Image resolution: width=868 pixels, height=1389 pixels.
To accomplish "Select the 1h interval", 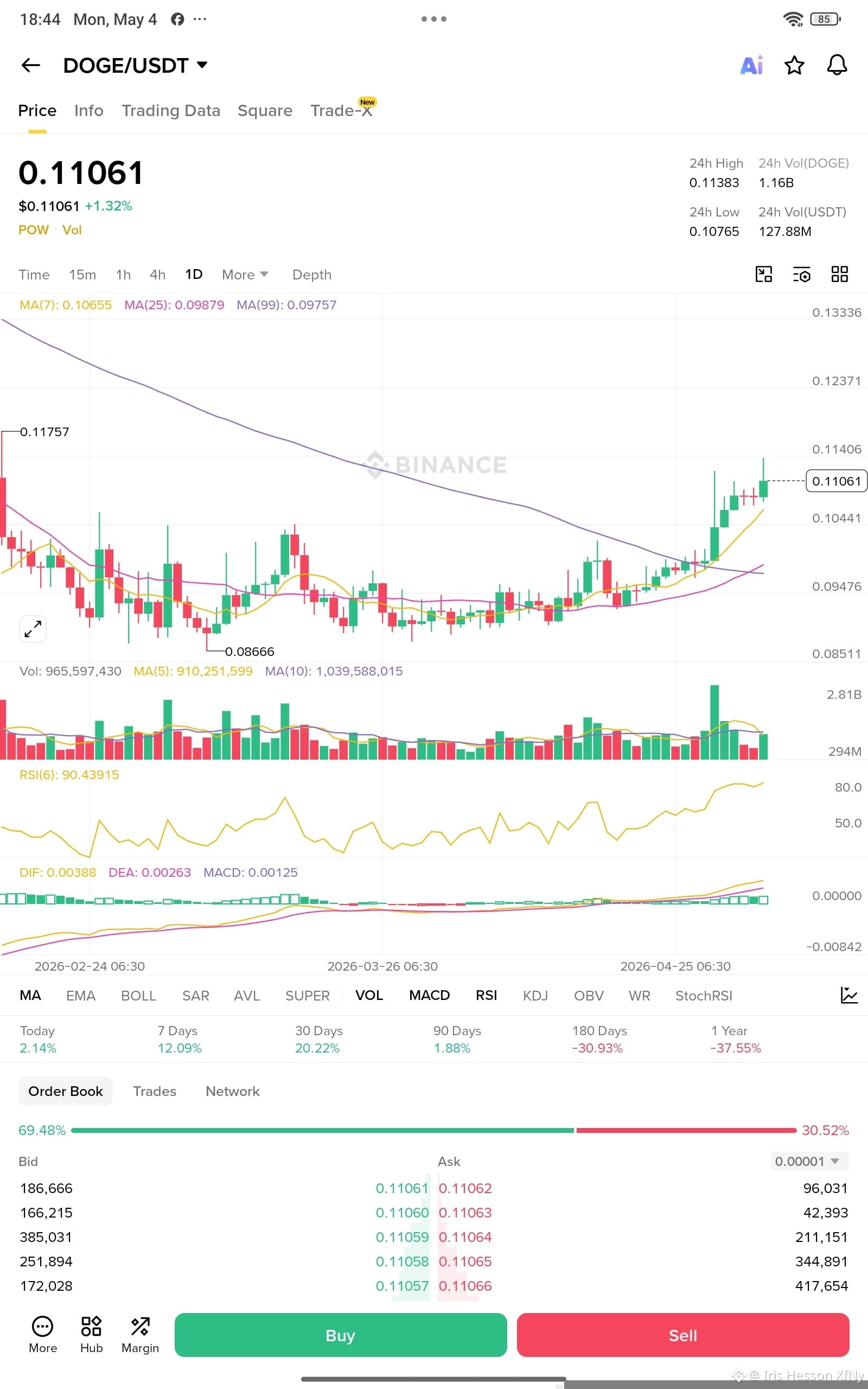I will [124, 275].
